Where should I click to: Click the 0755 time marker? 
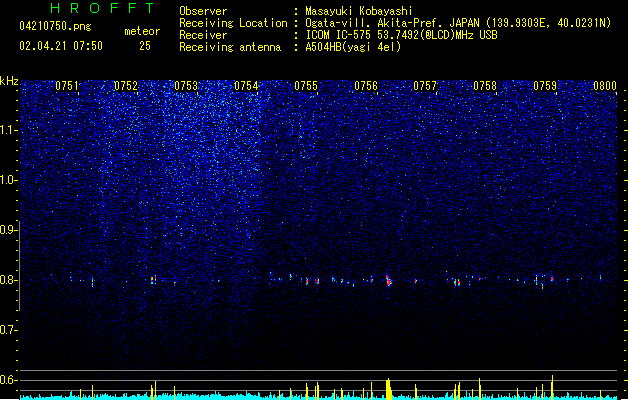tap(306, 86)
